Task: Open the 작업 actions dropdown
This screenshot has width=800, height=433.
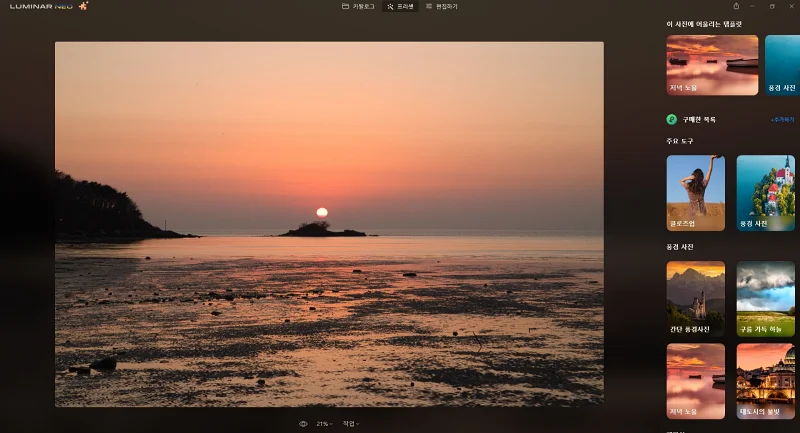Action: tap(351, 424)
